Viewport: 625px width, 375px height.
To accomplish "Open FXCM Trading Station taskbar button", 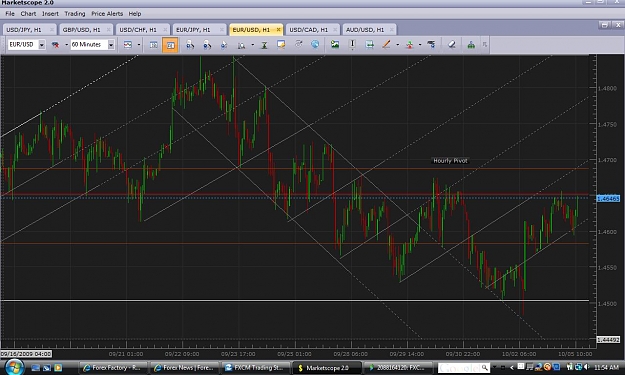I will 255,368.
